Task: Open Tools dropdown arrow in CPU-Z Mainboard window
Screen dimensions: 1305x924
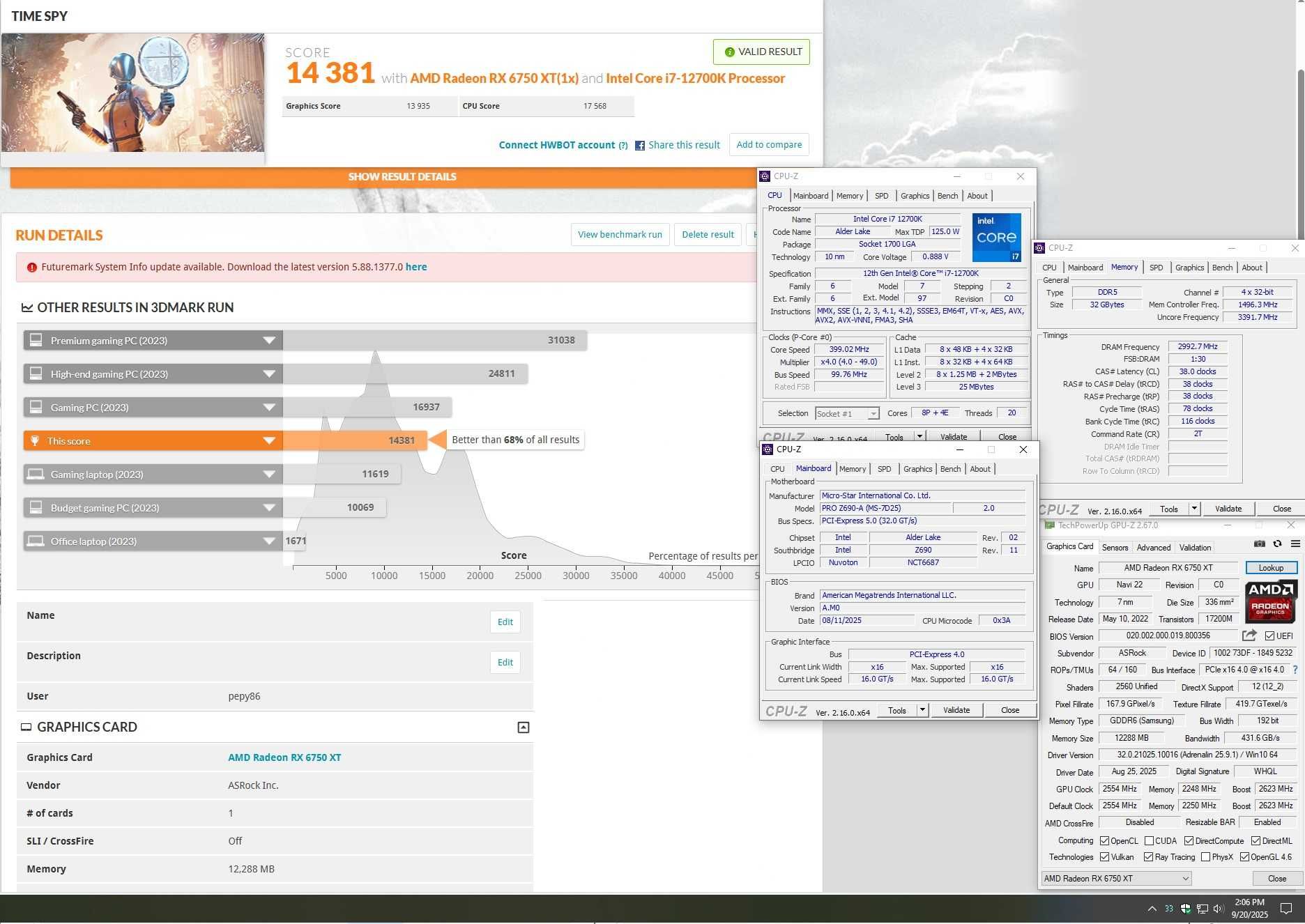Action: pyautogui.click(x=922, y=710)
